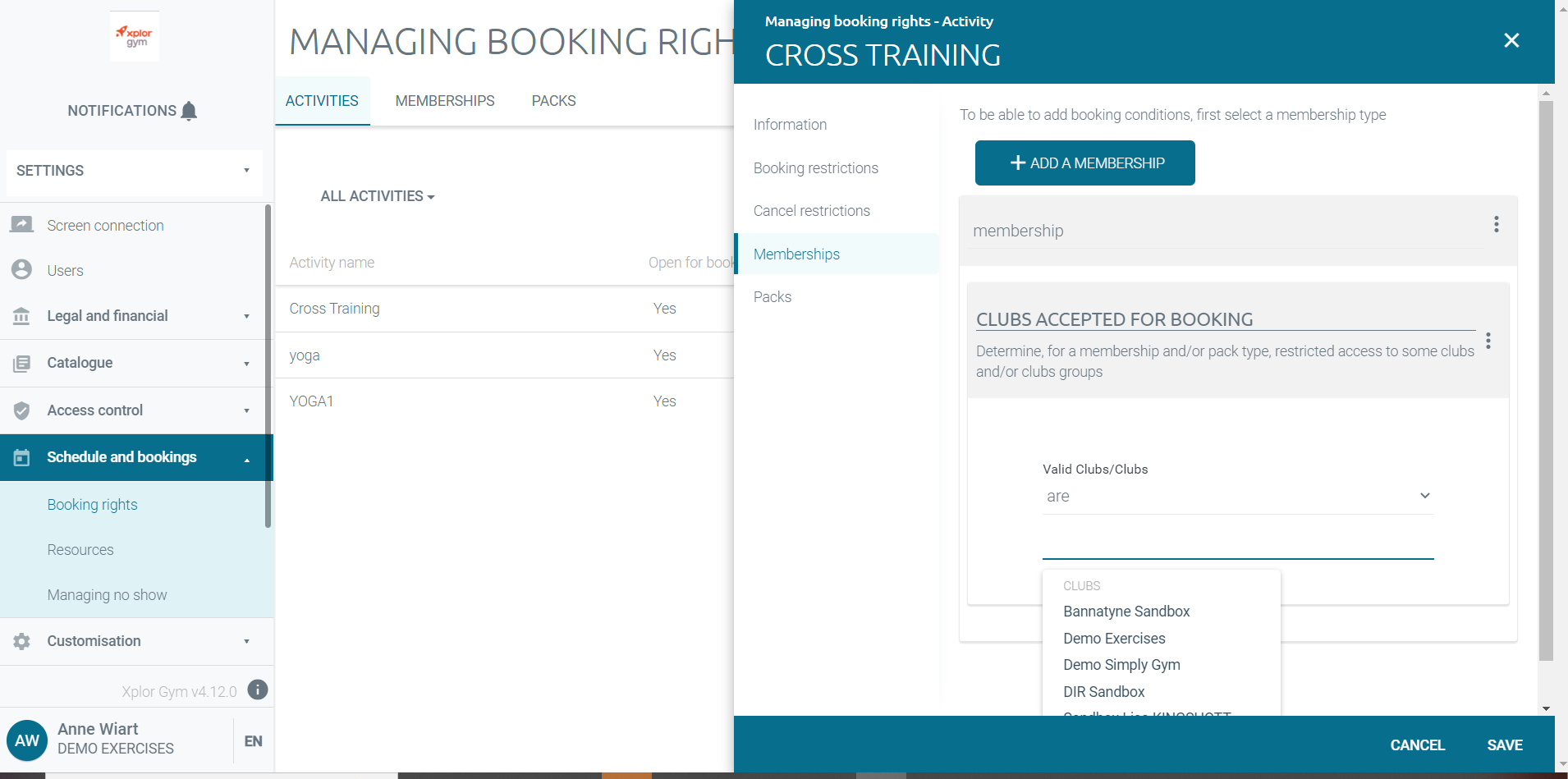Open YOGA1 activity row
1568x779 pixels.
[504, 401]
